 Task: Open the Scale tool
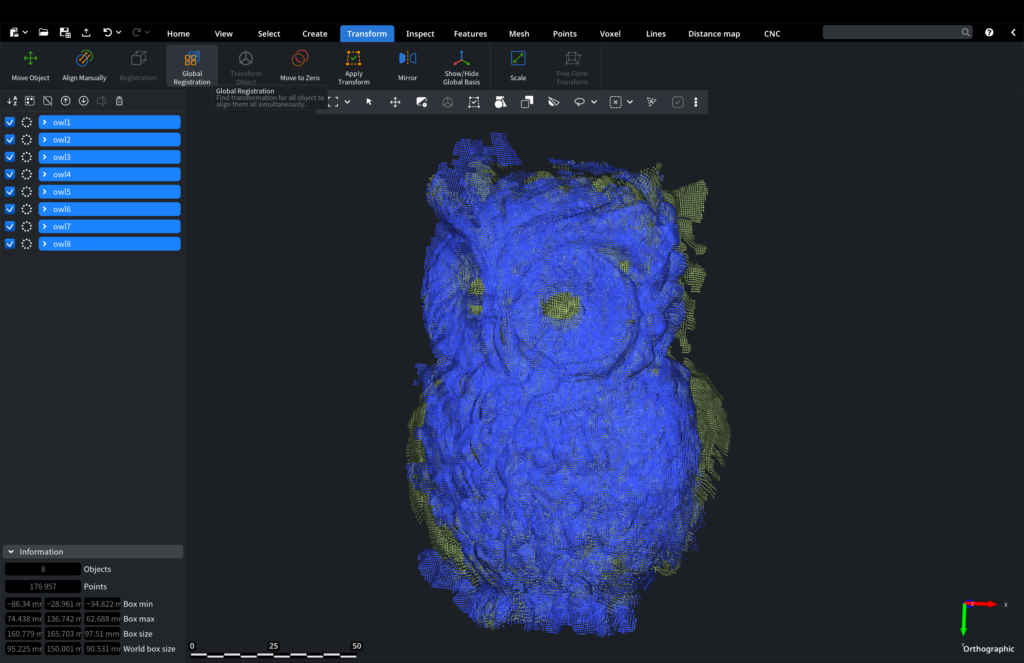tap(518, 65)
